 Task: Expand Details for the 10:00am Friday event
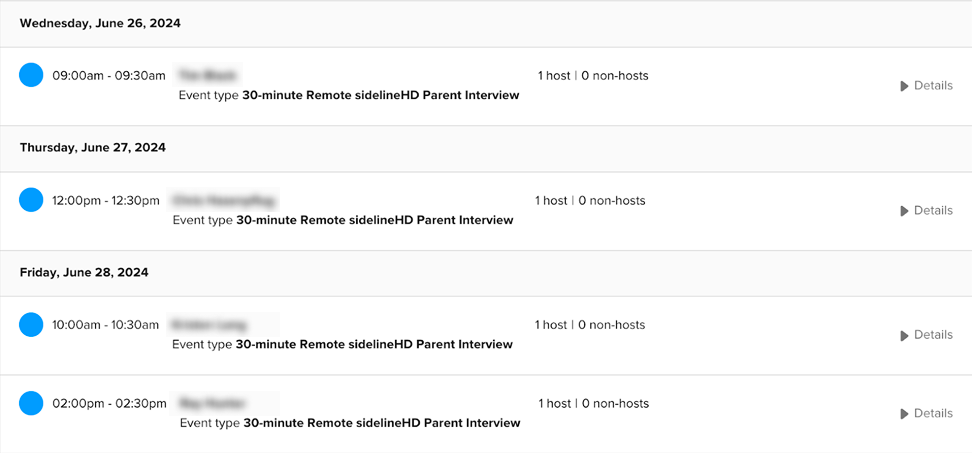coord(926,335)
